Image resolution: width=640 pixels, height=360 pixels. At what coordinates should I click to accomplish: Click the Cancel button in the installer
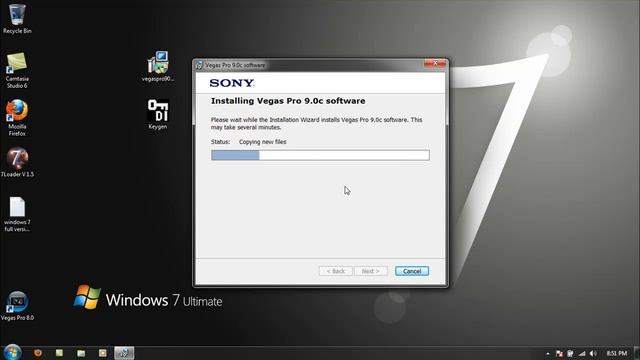412,271
